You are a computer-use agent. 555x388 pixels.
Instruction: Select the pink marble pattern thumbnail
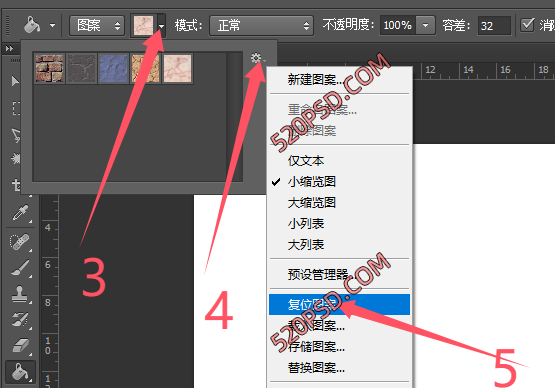(x=177, y=69)
